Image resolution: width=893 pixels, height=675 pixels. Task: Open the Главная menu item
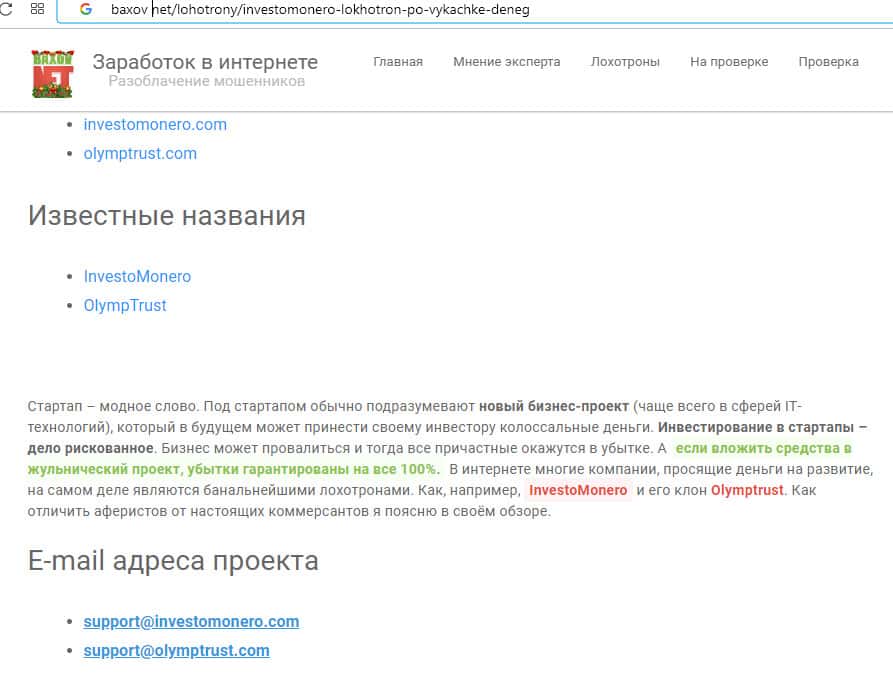(398, 62)
